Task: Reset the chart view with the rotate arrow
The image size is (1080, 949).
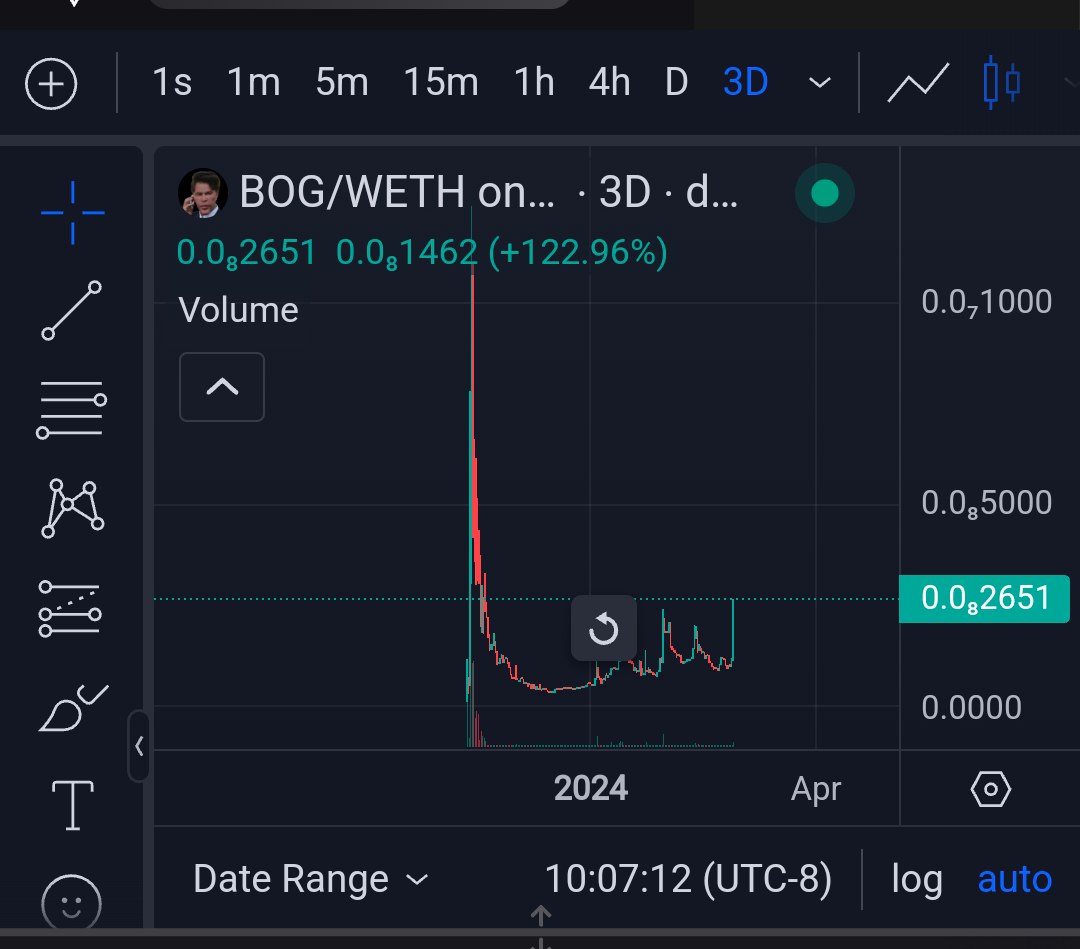Action: (x=603, y=628)
